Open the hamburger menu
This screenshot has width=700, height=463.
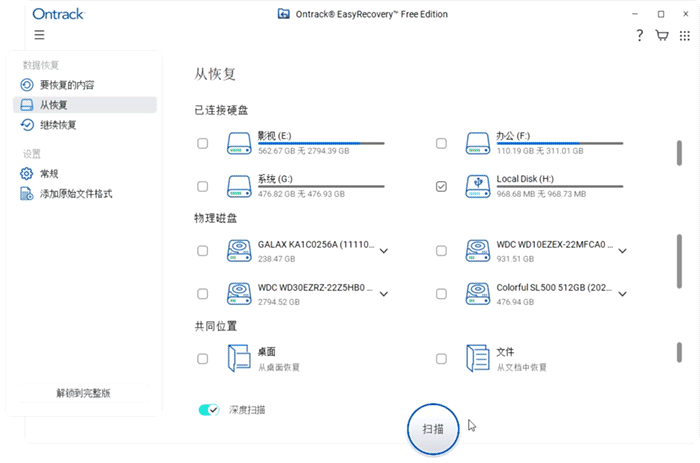39,35
